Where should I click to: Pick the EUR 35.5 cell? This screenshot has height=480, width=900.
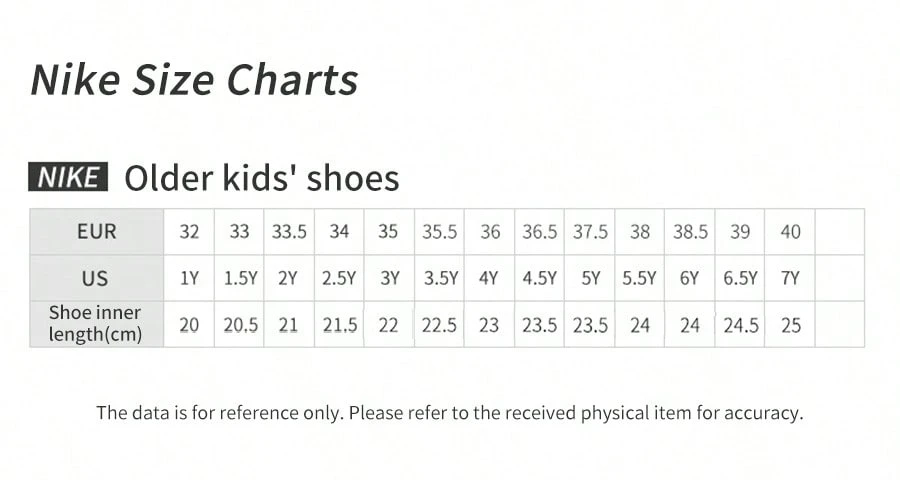click(439, 232)
